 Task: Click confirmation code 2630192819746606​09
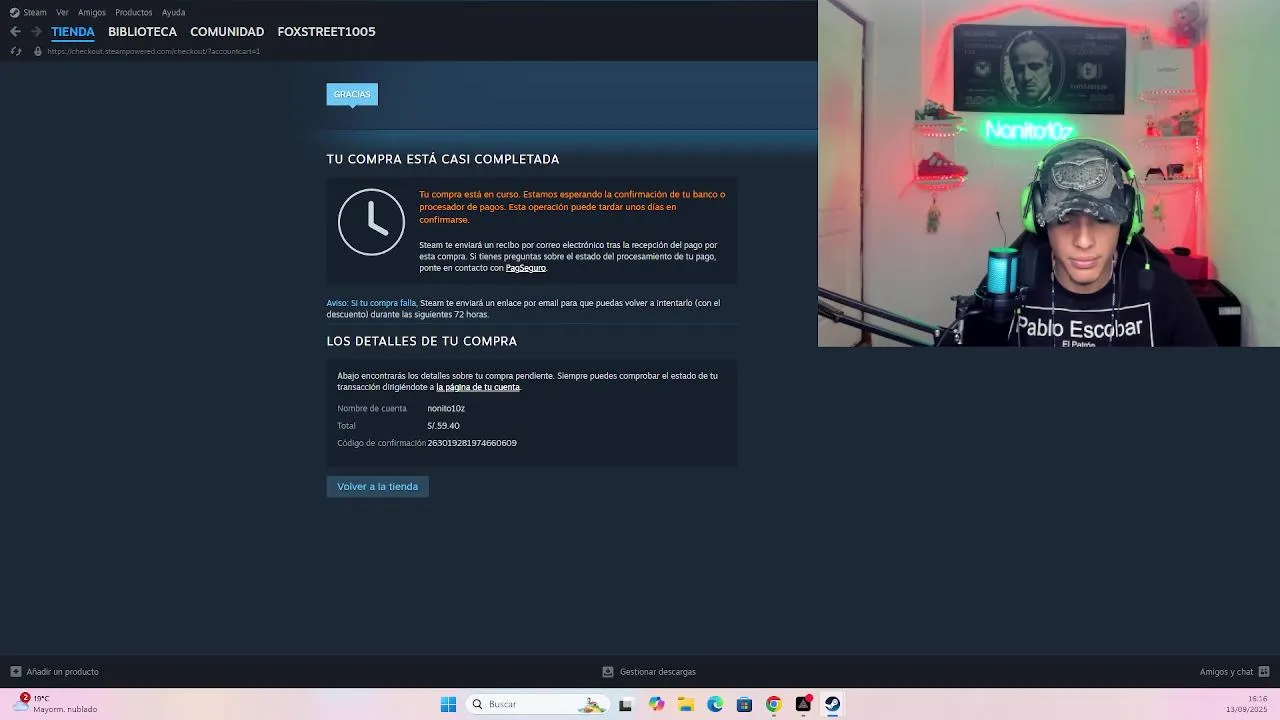pos(472,443)
